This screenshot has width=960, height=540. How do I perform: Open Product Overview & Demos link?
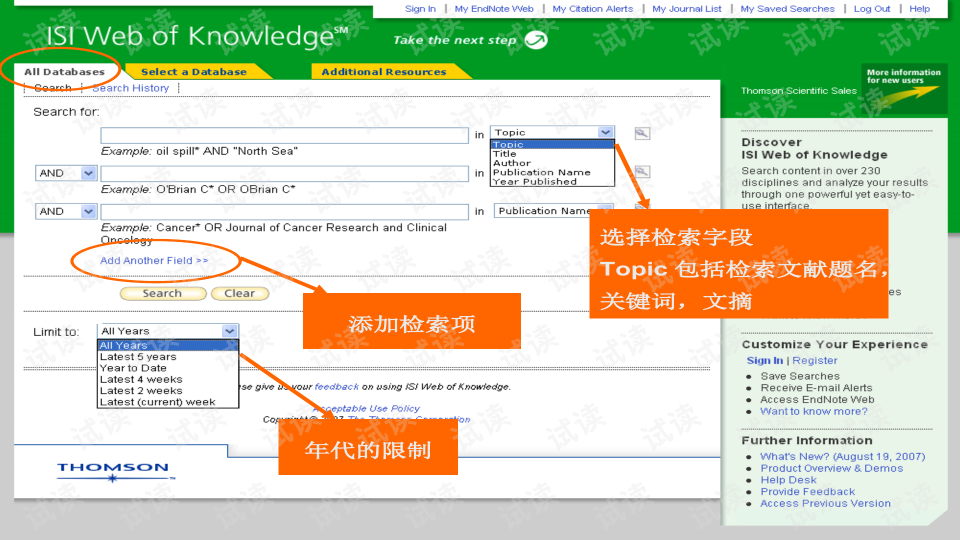pos(831,468)
